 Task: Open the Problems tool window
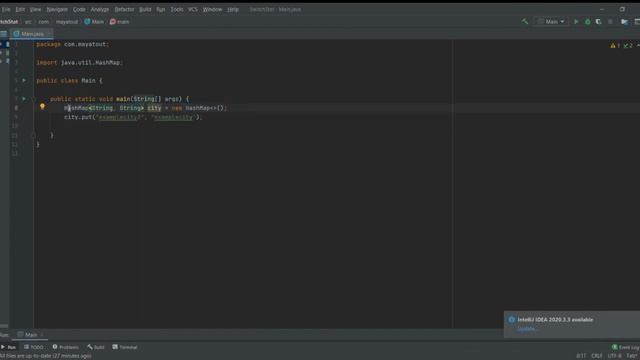click(65, 347)
